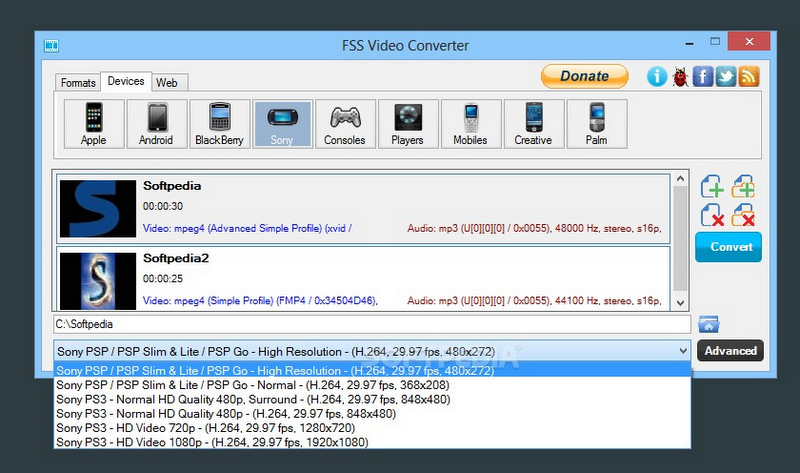Click Softpedia audio info 48000 Hz
The height and width of the screenshot is (473, 800).
tap(534, 228)
